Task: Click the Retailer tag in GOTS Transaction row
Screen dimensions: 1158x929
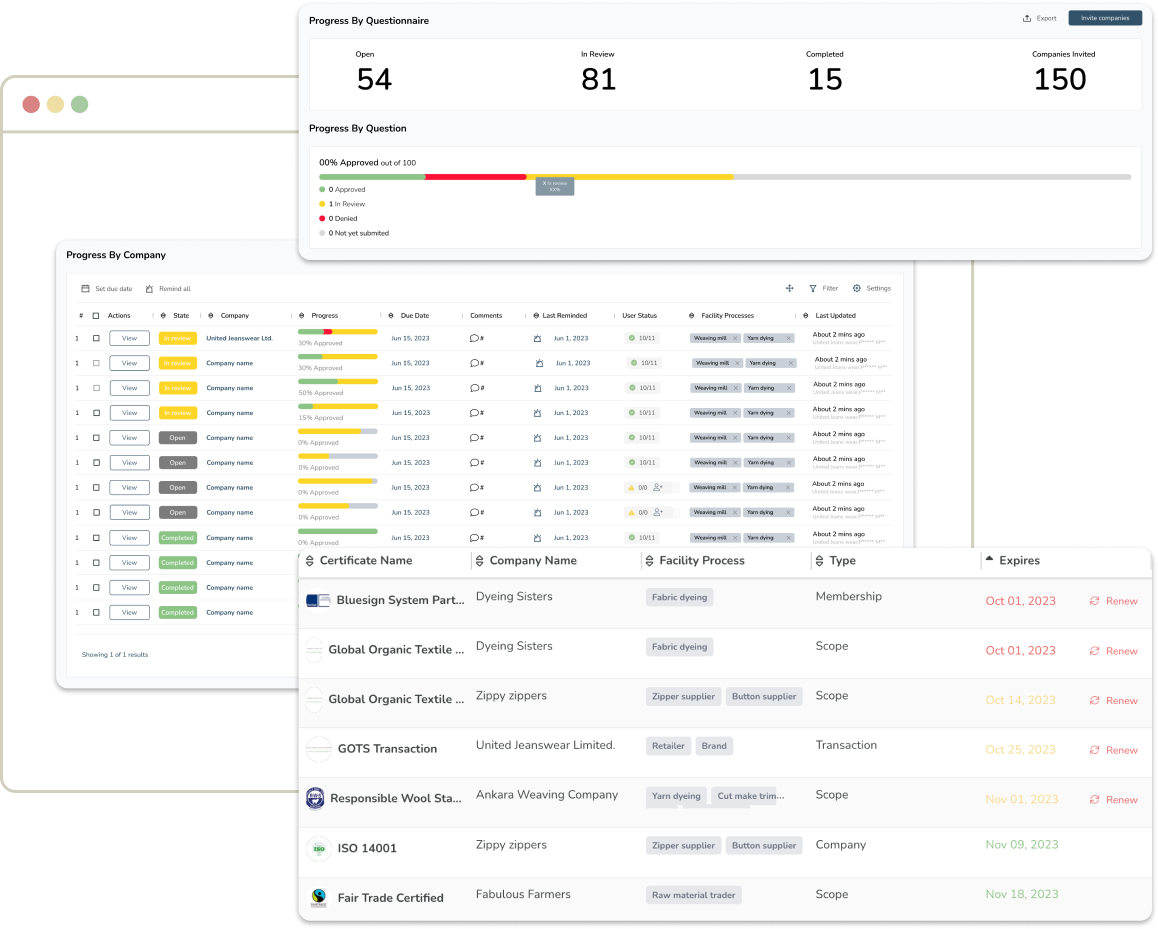Action: [x=668, y=747]
